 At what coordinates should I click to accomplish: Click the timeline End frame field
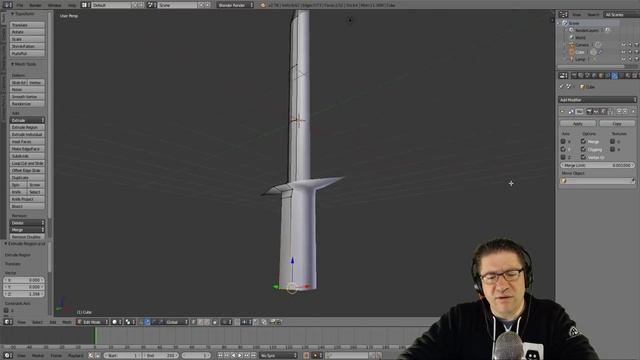(160, 356)
